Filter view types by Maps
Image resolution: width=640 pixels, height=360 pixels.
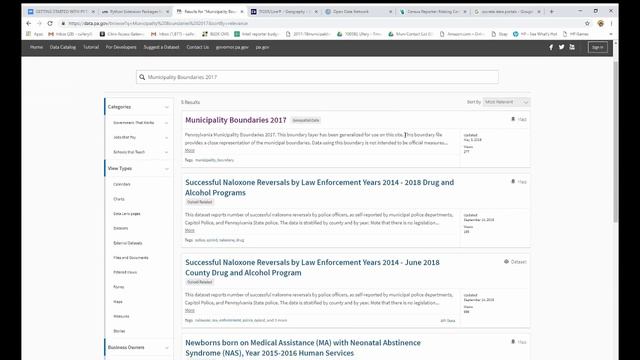pyautogui.click(x=118, y=302)
